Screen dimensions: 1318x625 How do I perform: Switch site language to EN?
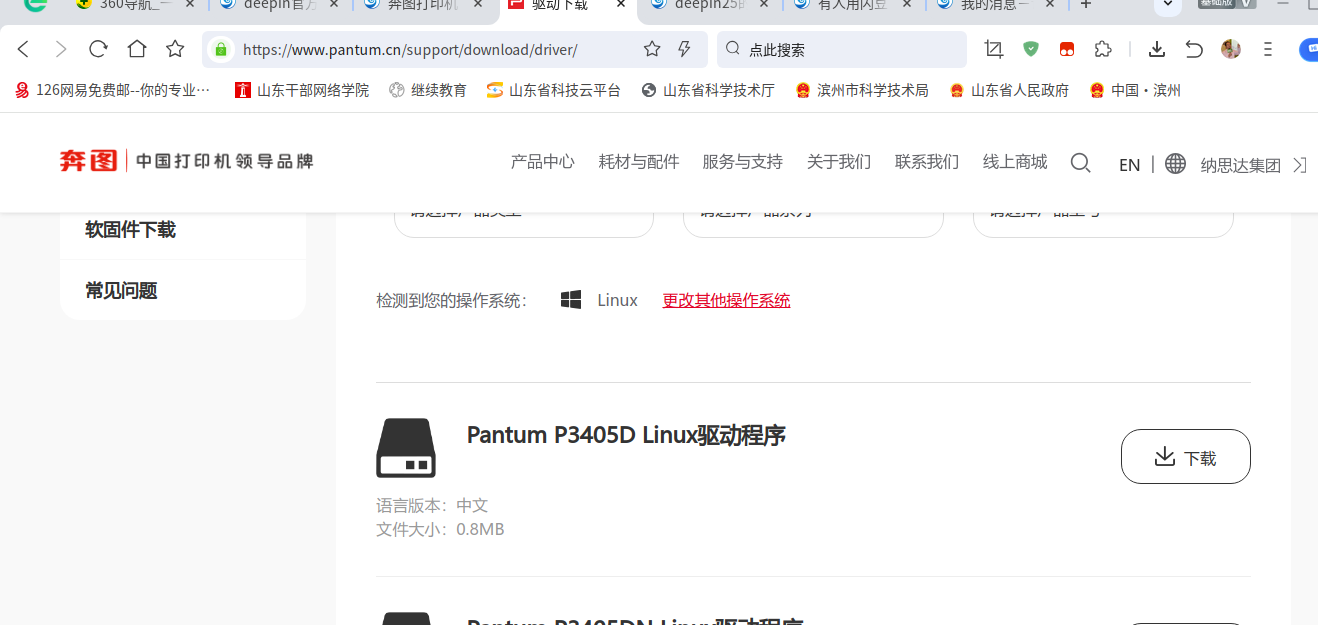(1129, 163)
